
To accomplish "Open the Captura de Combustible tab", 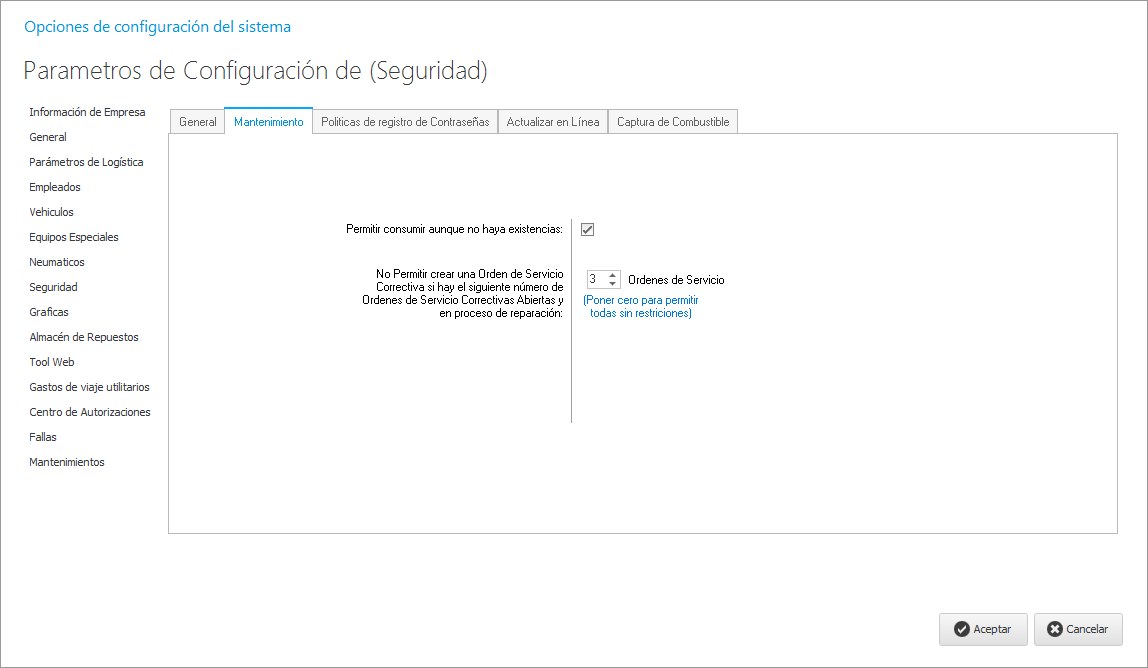I will [x=673, y=122].
